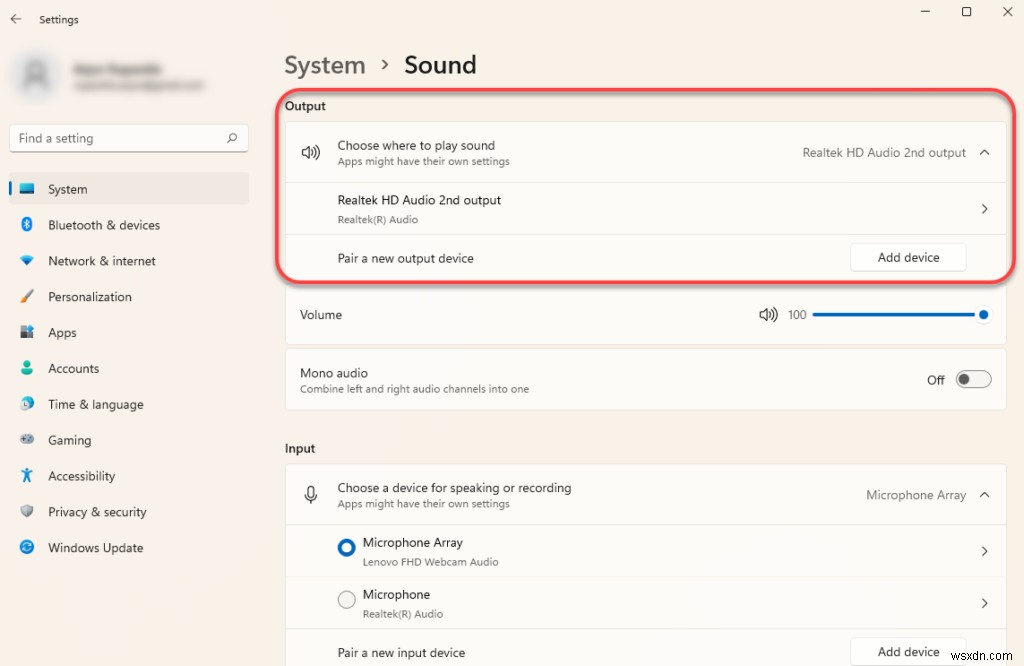Select the Bluetooth & devices icon
Screen dimensions: 1024x666
pyautogui.click(x=26, y=225)
